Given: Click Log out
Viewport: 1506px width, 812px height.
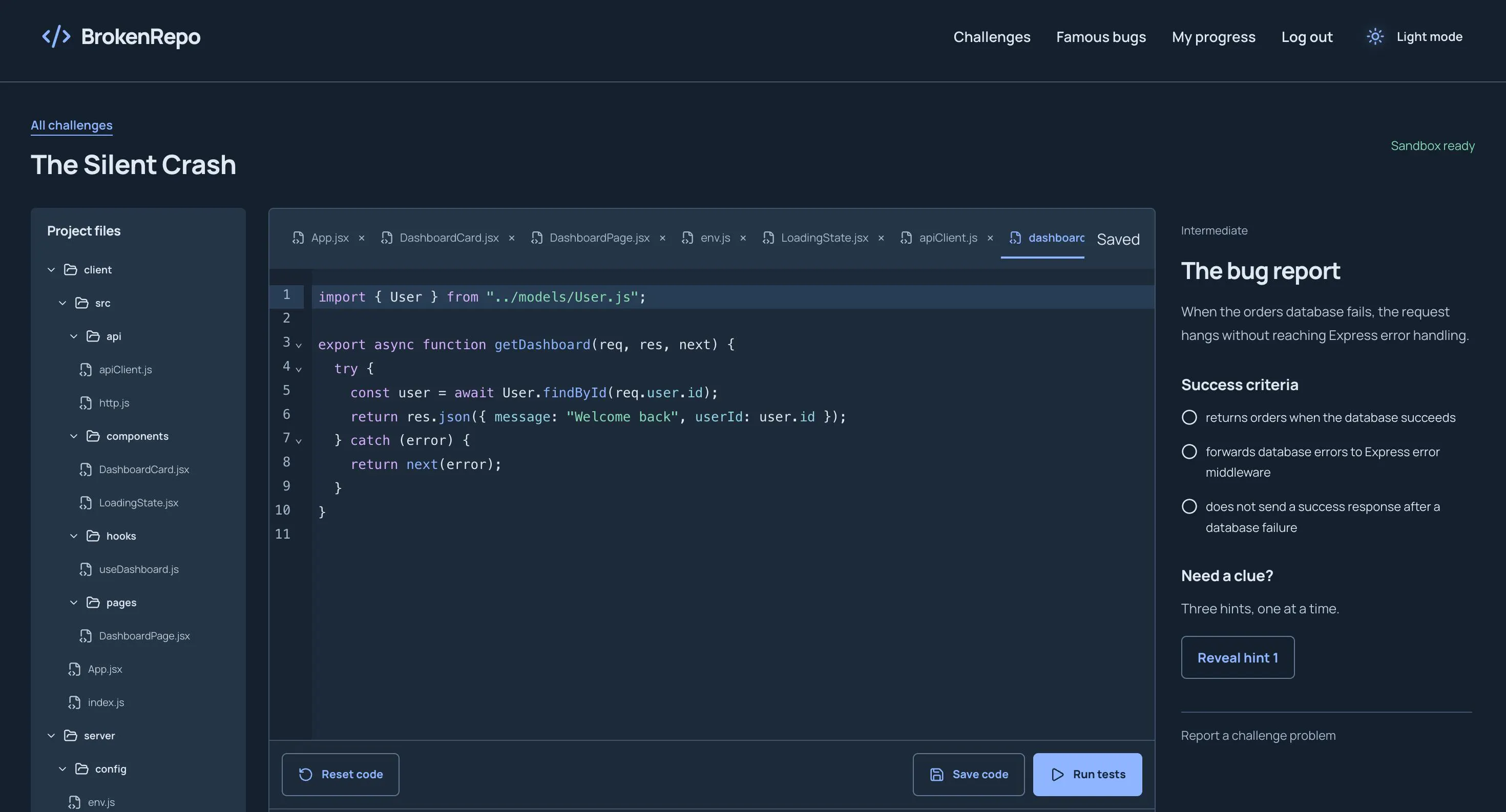Looking at the screenshot, I should (x=1307, y=37).
